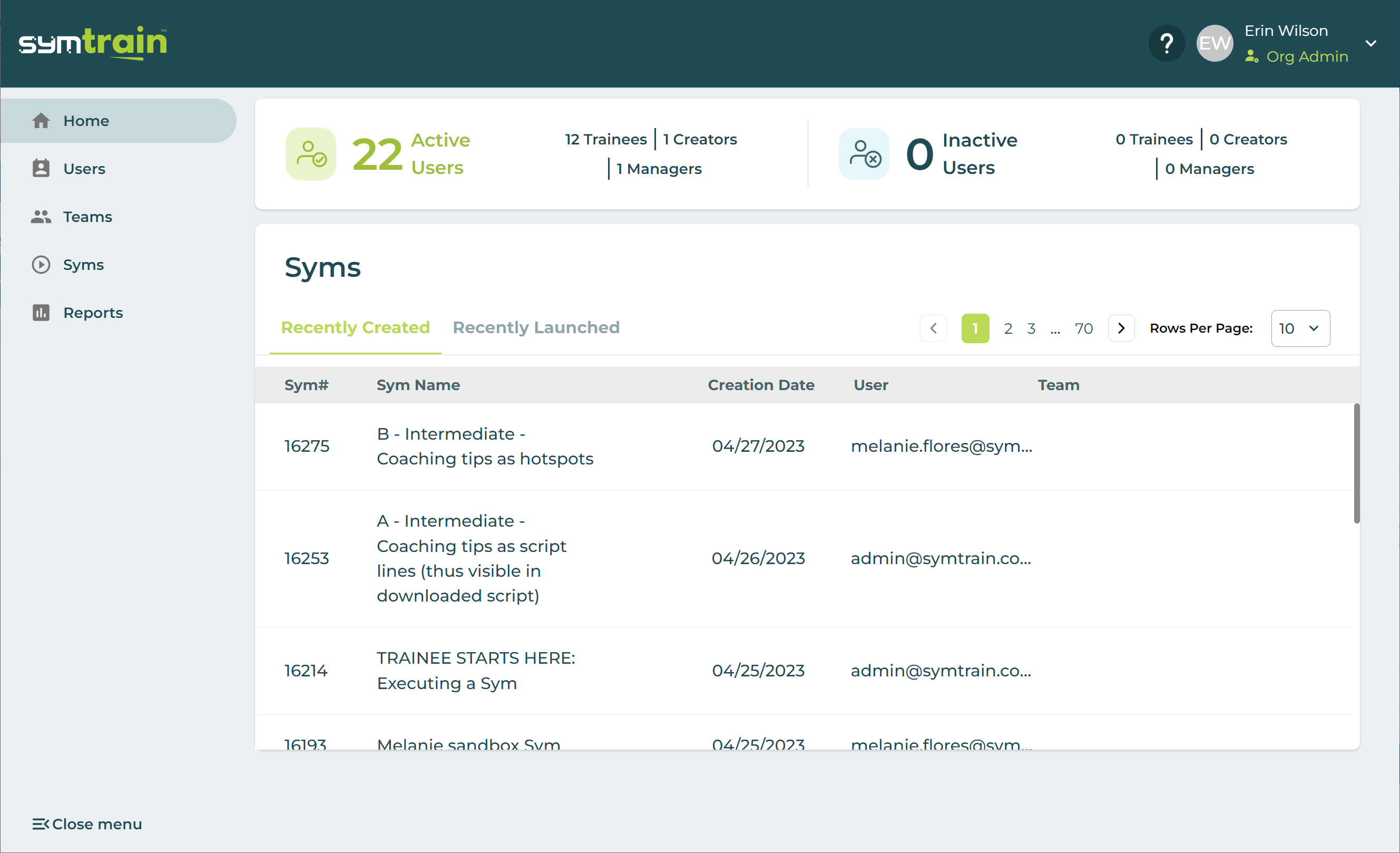Click the Syms play-circle icon in sidebar

(x=41, y=265)
